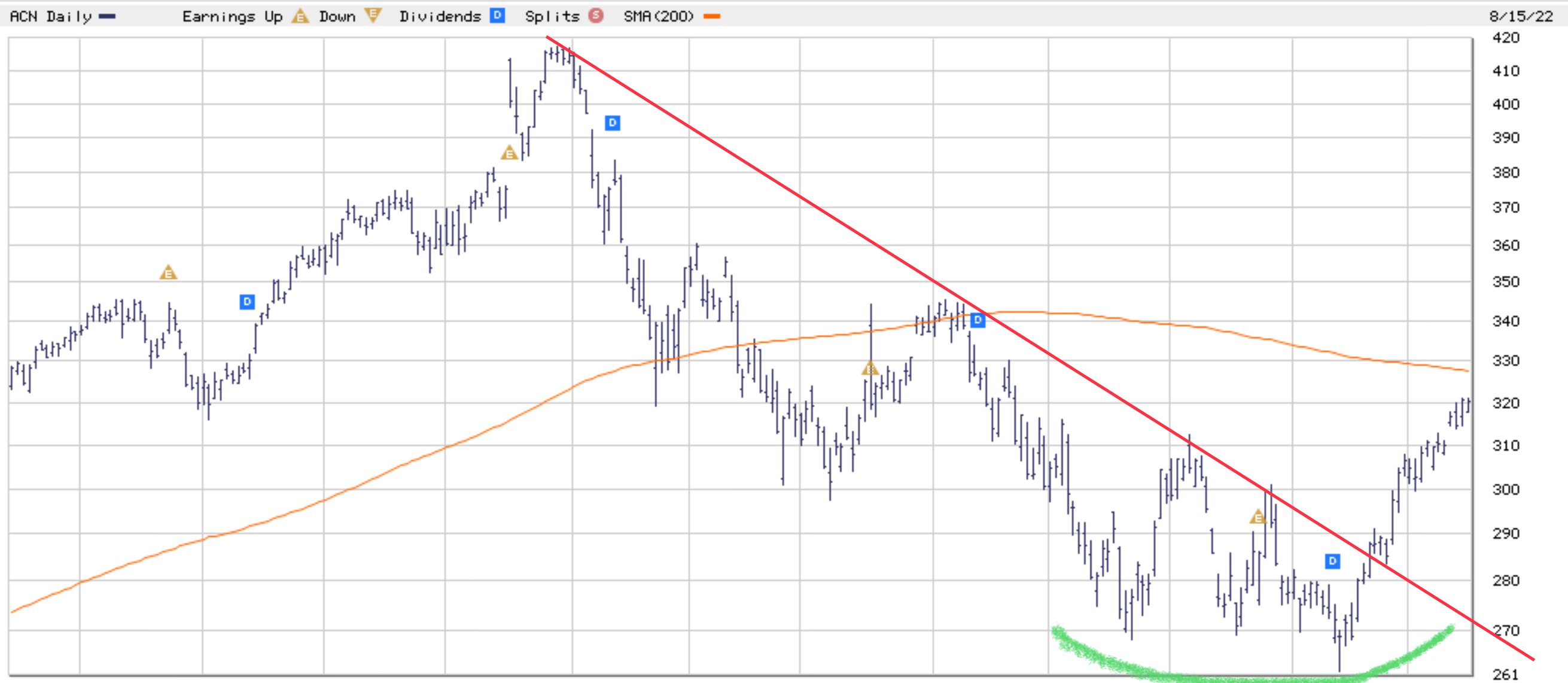Viewport: 1568px width, 683px height.
Task: Click the dark blue ACN Daily line swatch
Action: [x=107, y=16]
